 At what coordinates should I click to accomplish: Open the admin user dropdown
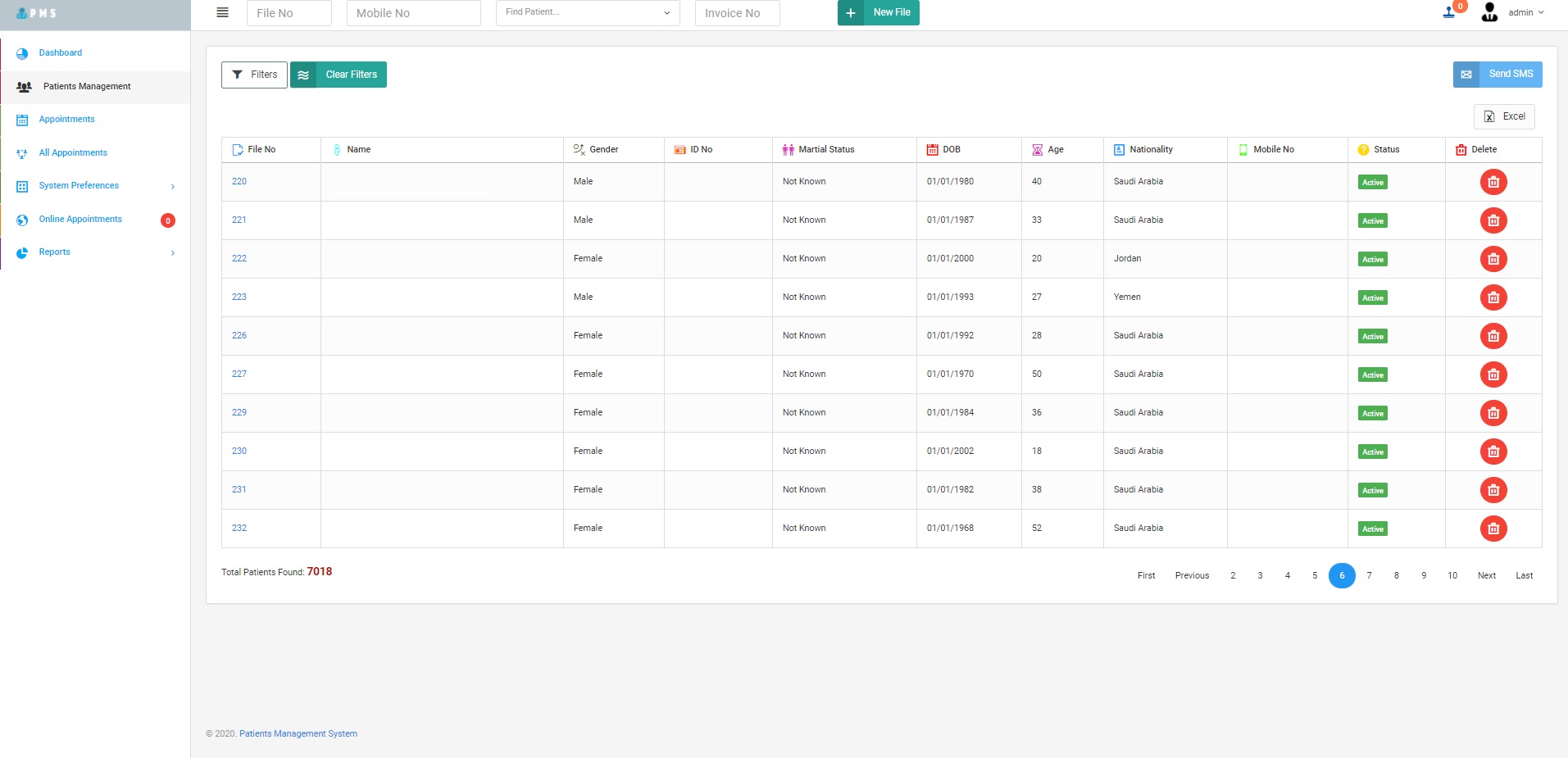tap(1525, 12)
